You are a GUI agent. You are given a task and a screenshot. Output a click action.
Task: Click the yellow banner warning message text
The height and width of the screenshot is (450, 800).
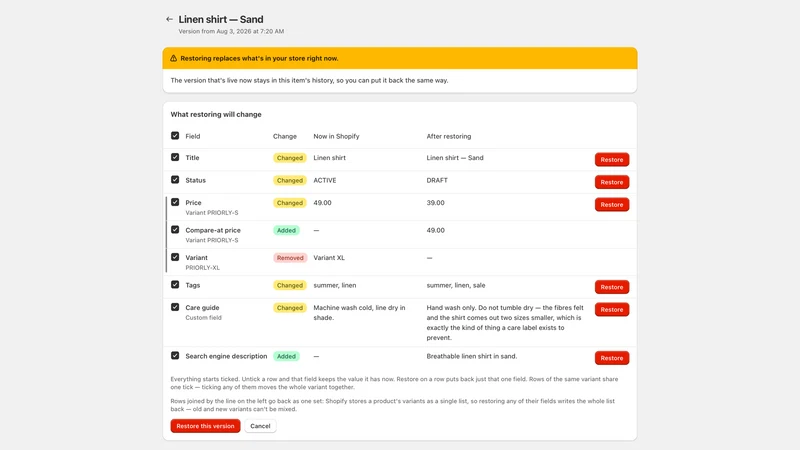tap(259, 58)
